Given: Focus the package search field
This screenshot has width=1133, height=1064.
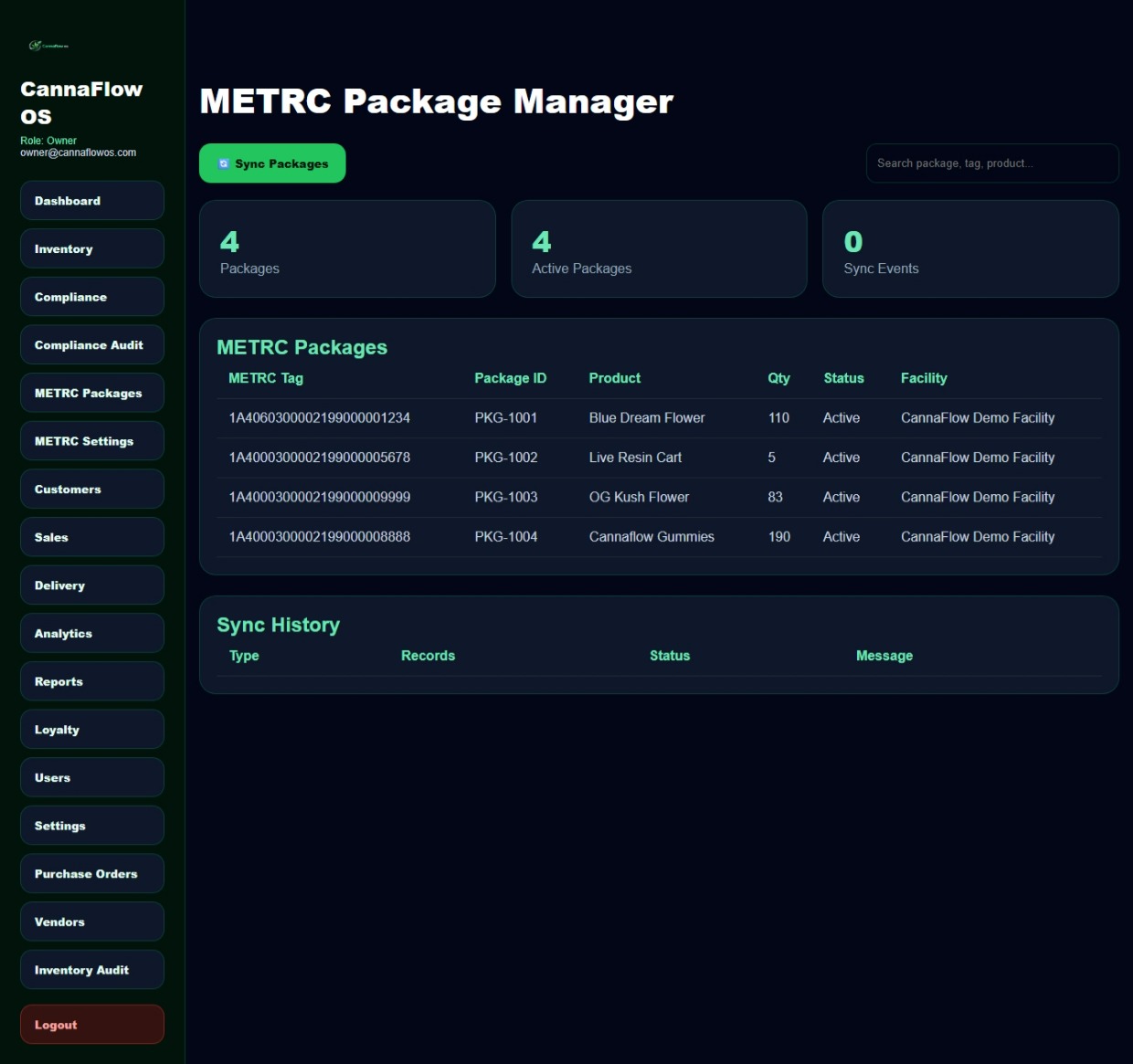Looking at the screenshot, I should pos(992,163).
